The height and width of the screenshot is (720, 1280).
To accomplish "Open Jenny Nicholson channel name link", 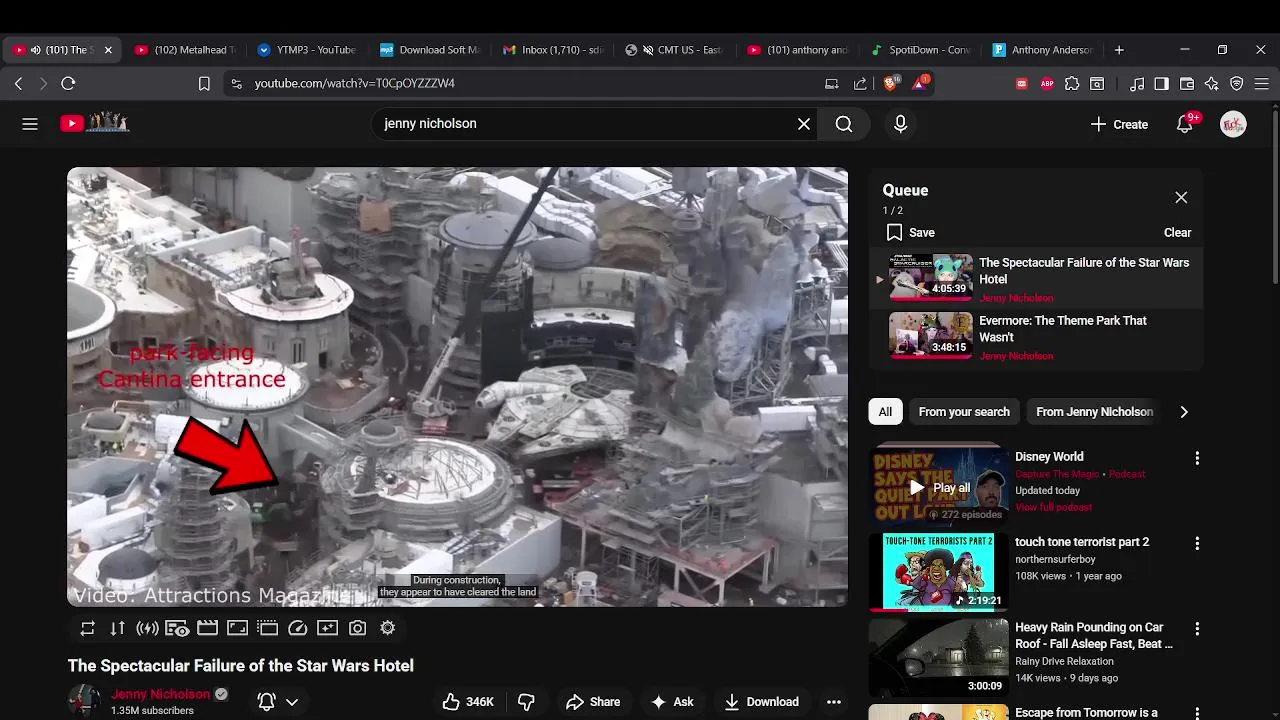I will pyautogui.click(x=161, y=694).
